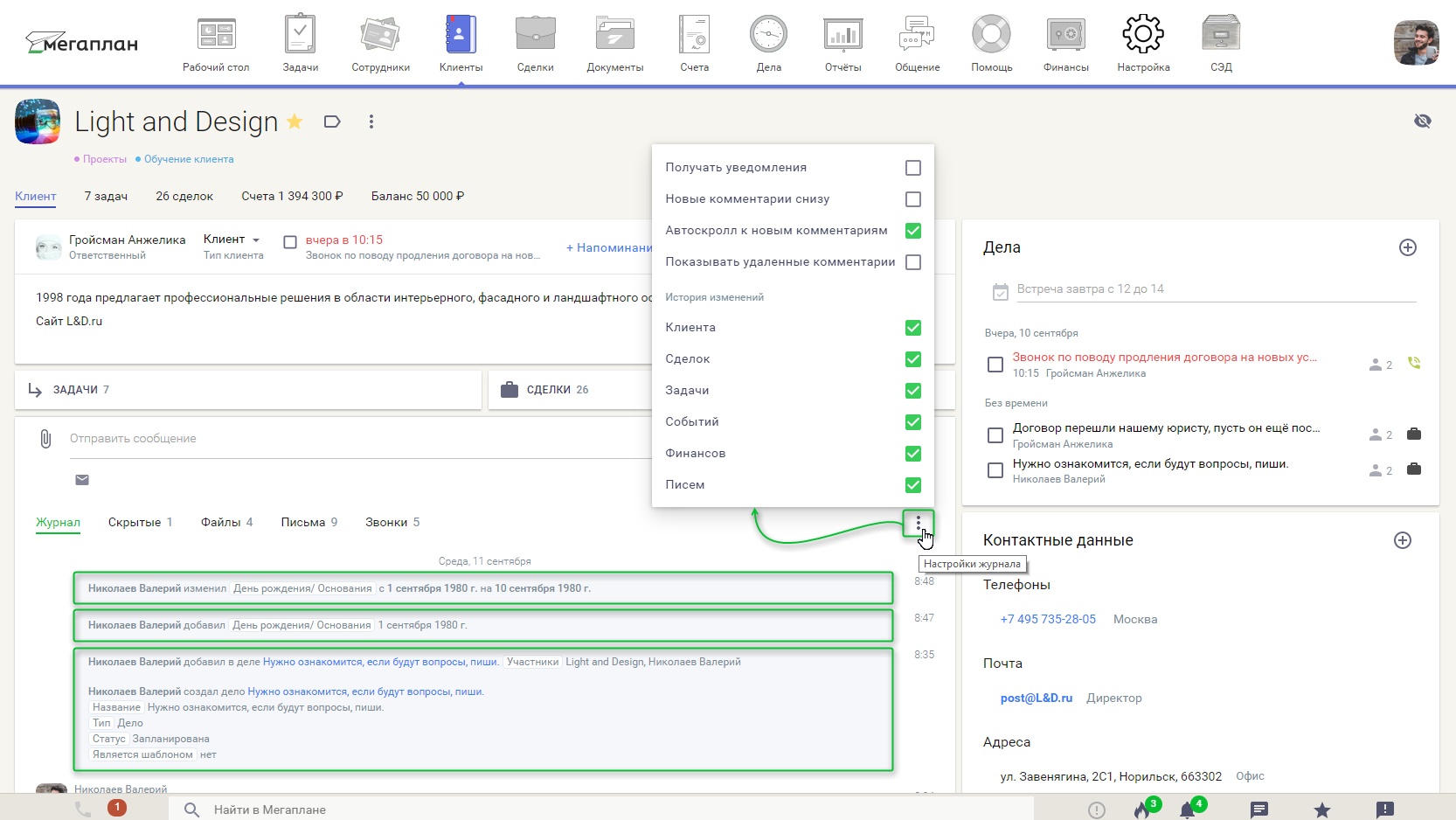
Task: Click the Отправить сообщение input field
Action: [358, 439]
